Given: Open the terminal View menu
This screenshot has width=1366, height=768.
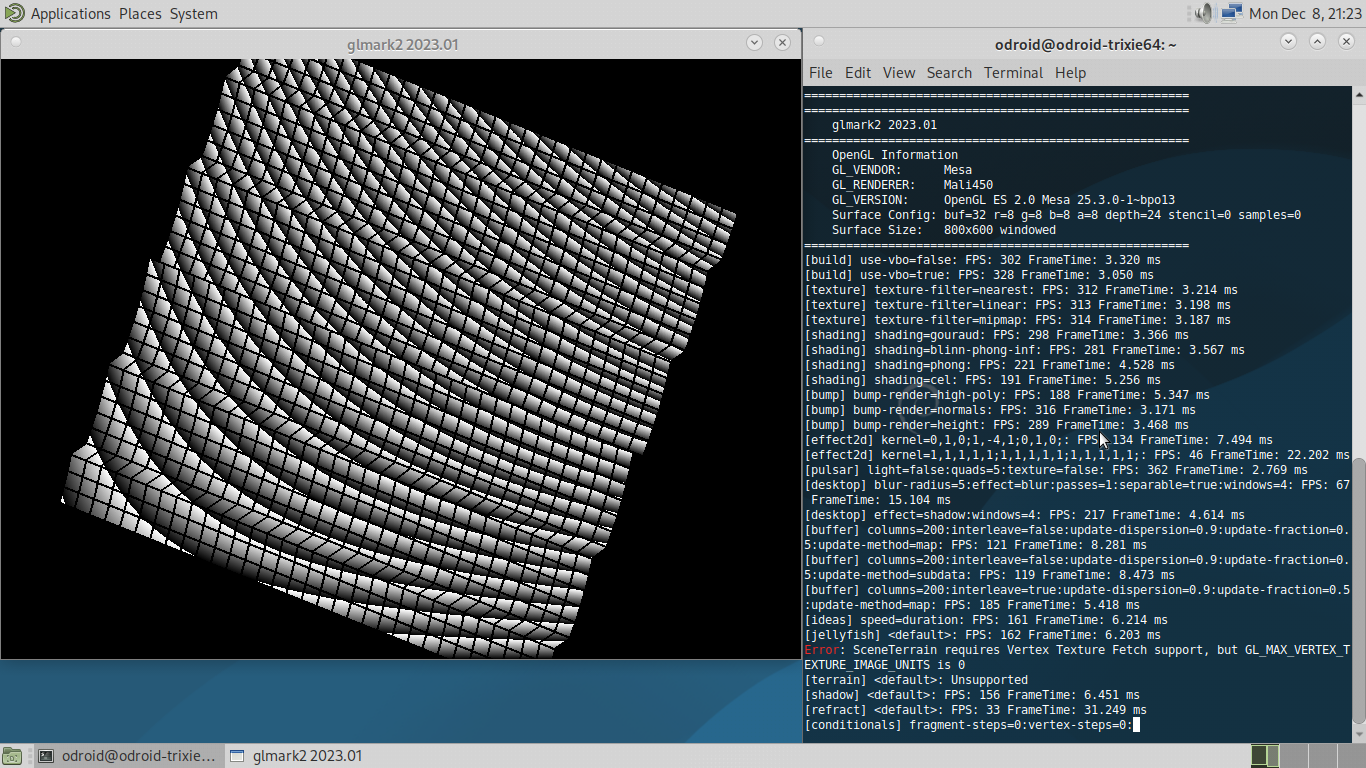Looking at the screenshot, I should click(x=898, y=73).
